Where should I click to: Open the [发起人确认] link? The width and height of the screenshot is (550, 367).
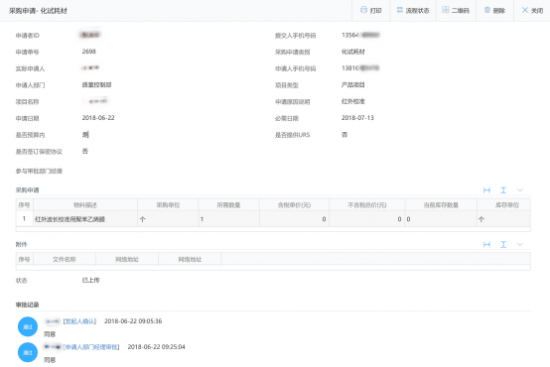pos(80,321)
